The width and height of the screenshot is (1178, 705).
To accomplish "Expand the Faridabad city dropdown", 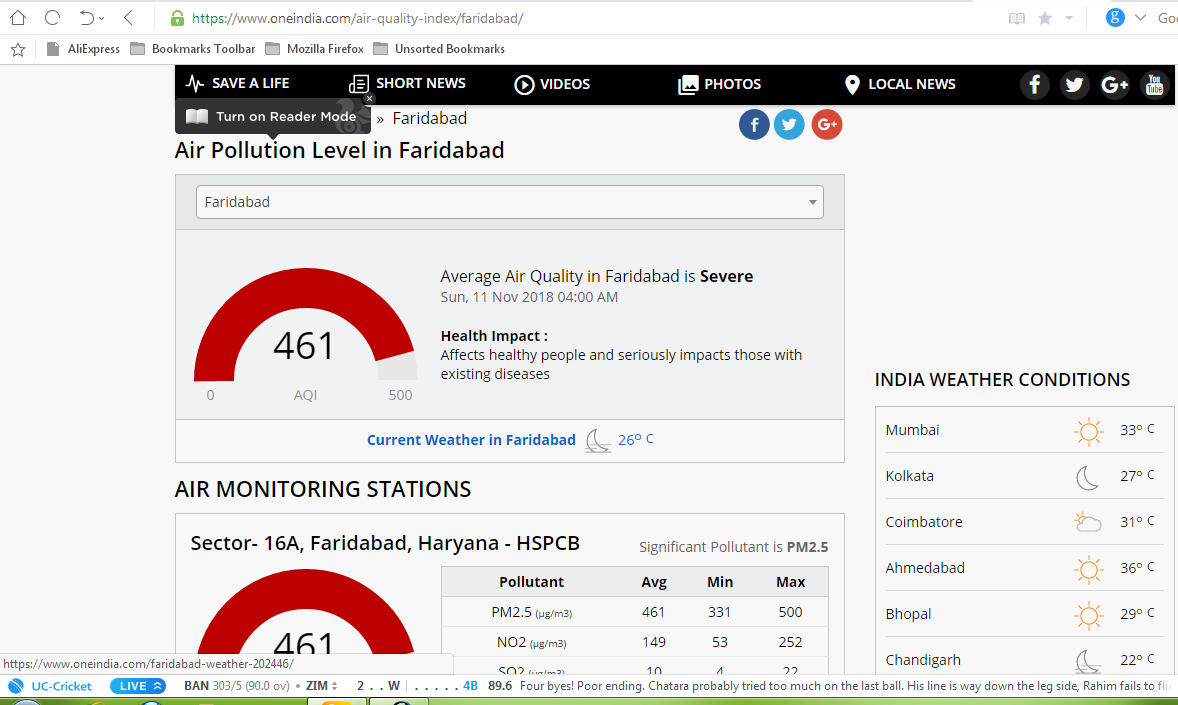I will tap(509, 202).
